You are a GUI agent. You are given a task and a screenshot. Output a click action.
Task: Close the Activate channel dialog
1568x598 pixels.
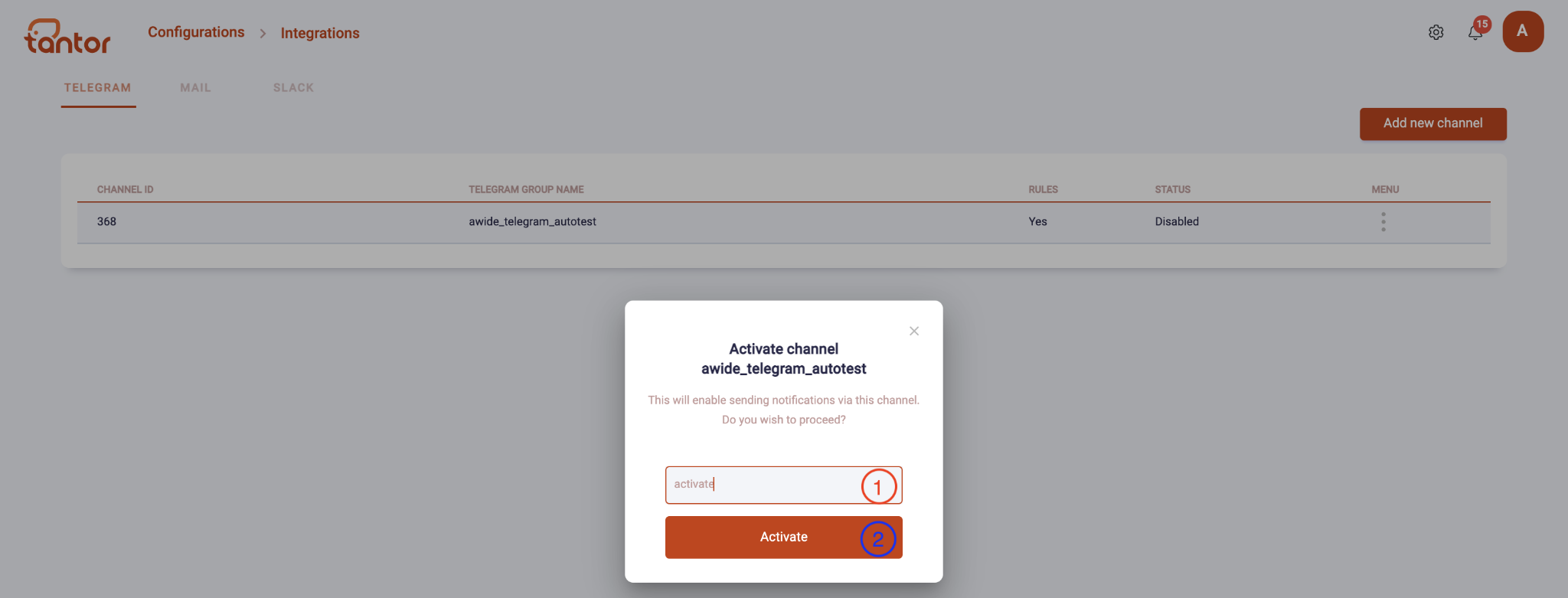pyautogui.click(x=913, y=331)
